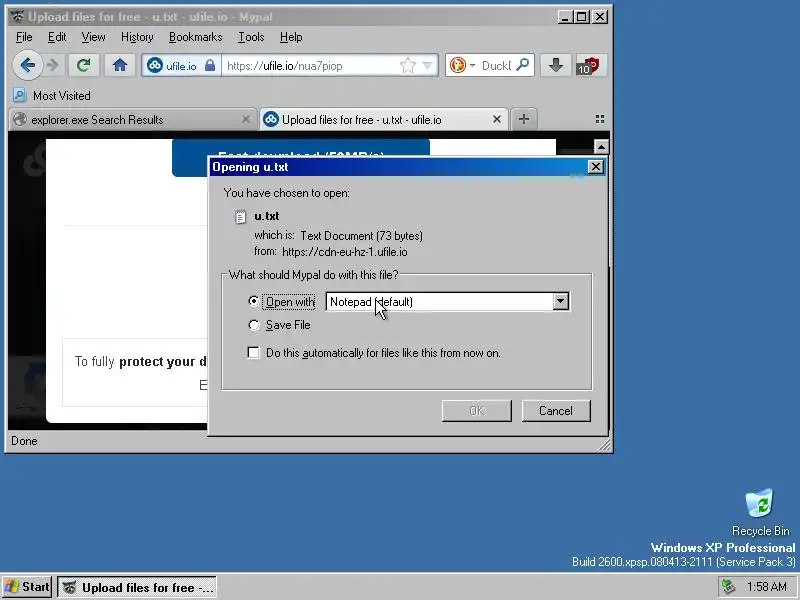800x600 pixels.
Task: Bookmark this page with the star icon
Action: coord(407,65)
